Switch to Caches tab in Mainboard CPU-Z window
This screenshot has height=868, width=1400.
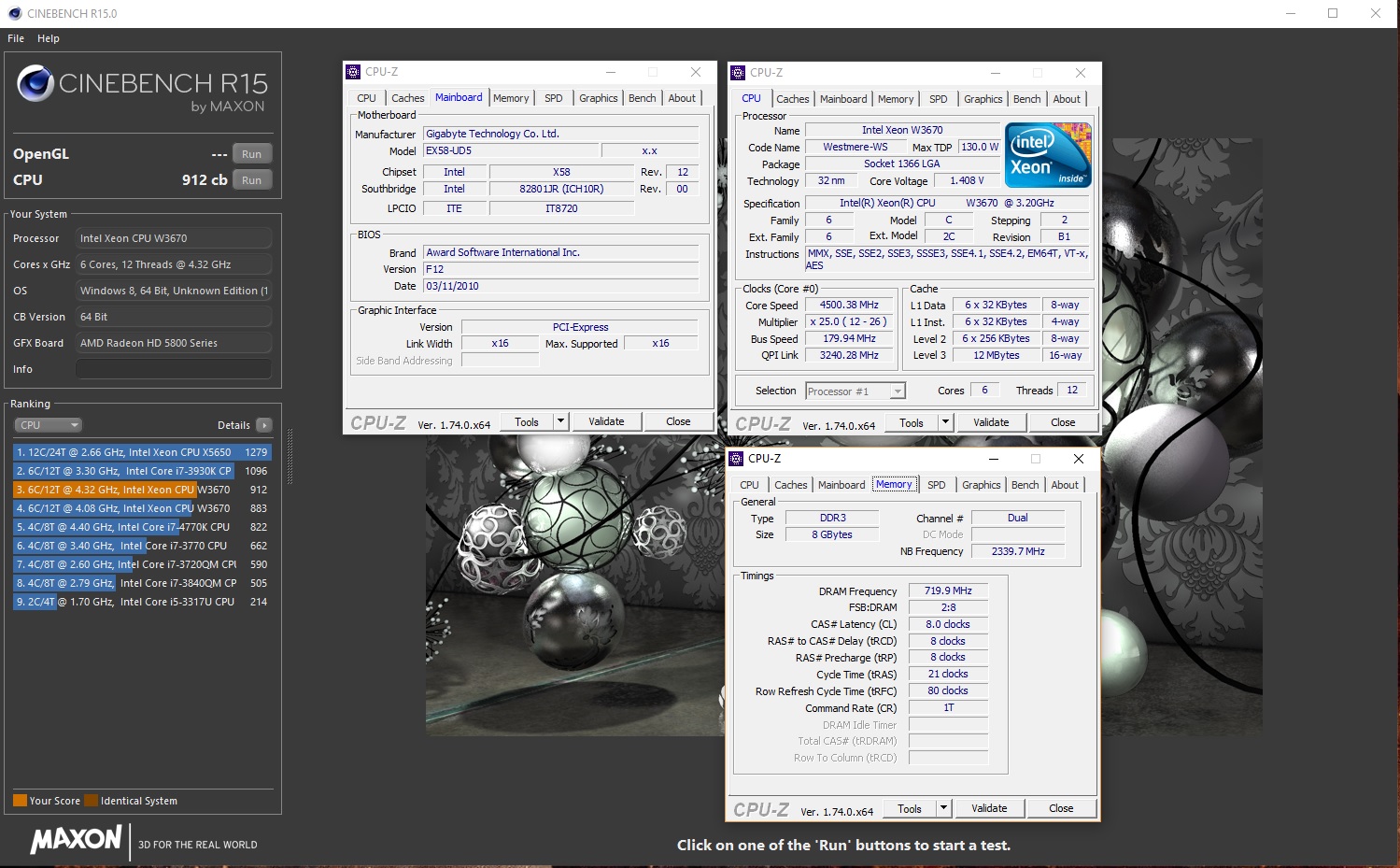click(407, 98)
